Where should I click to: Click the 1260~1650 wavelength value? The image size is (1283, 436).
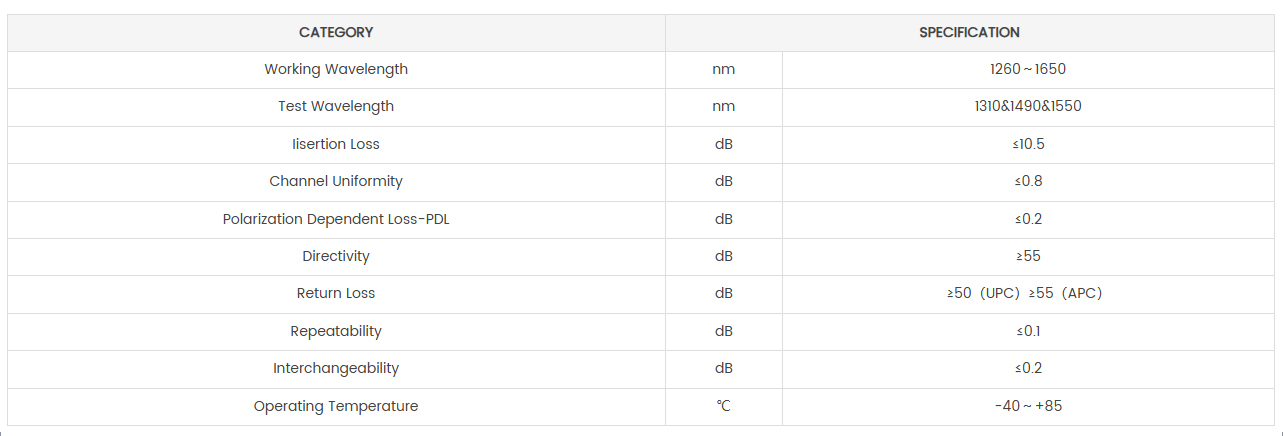[1028, 69]
